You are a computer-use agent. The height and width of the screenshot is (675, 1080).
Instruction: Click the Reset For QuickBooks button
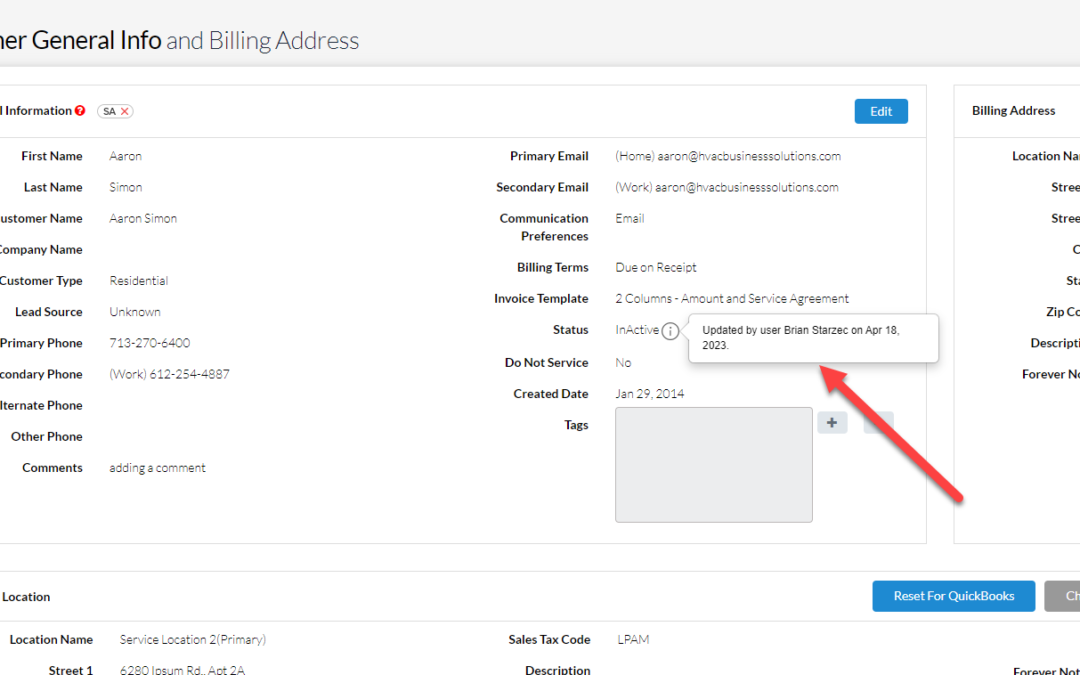(x=953, y=596)
